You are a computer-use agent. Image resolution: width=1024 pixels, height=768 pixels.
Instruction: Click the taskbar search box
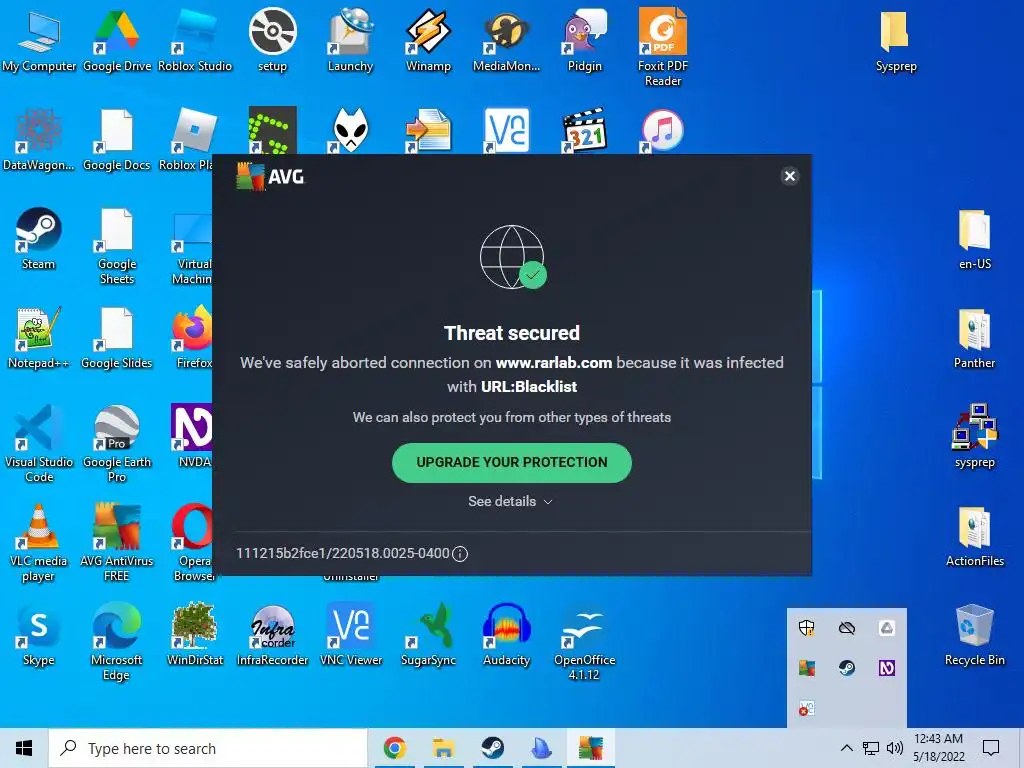pyautogui.click(x=208, y=748)
